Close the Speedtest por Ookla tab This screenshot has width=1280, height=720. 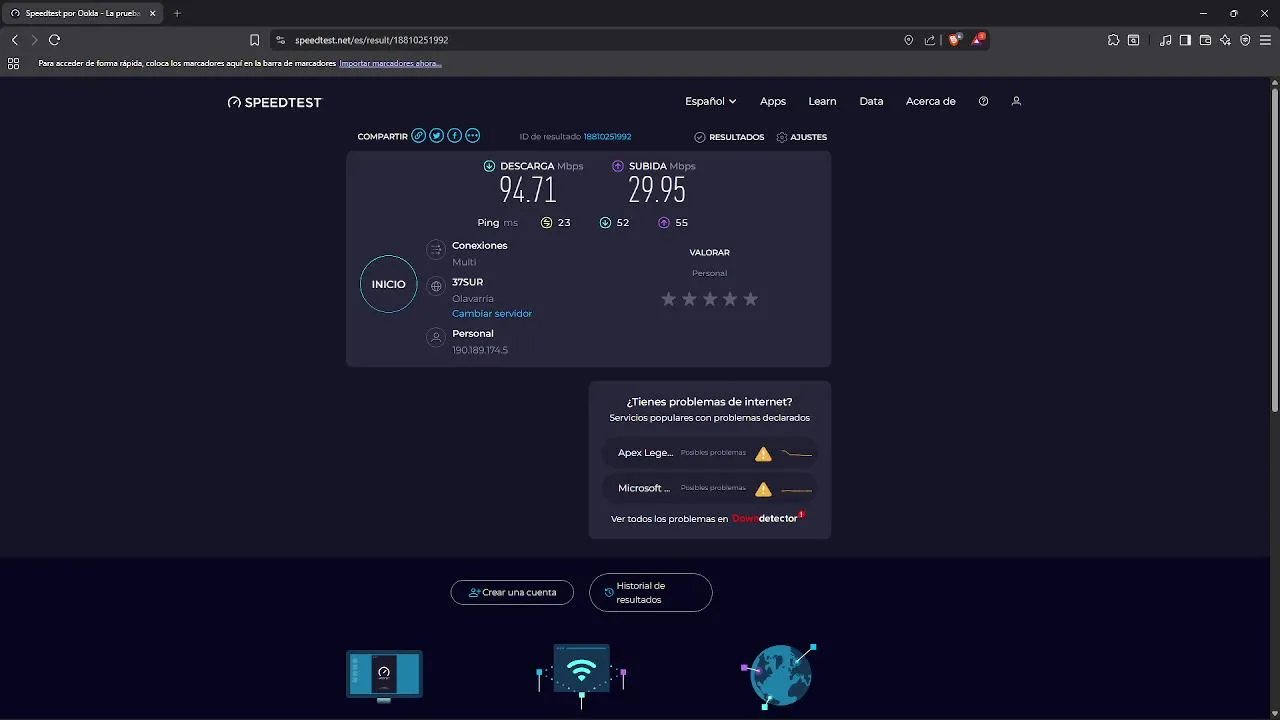pos(152,13)
